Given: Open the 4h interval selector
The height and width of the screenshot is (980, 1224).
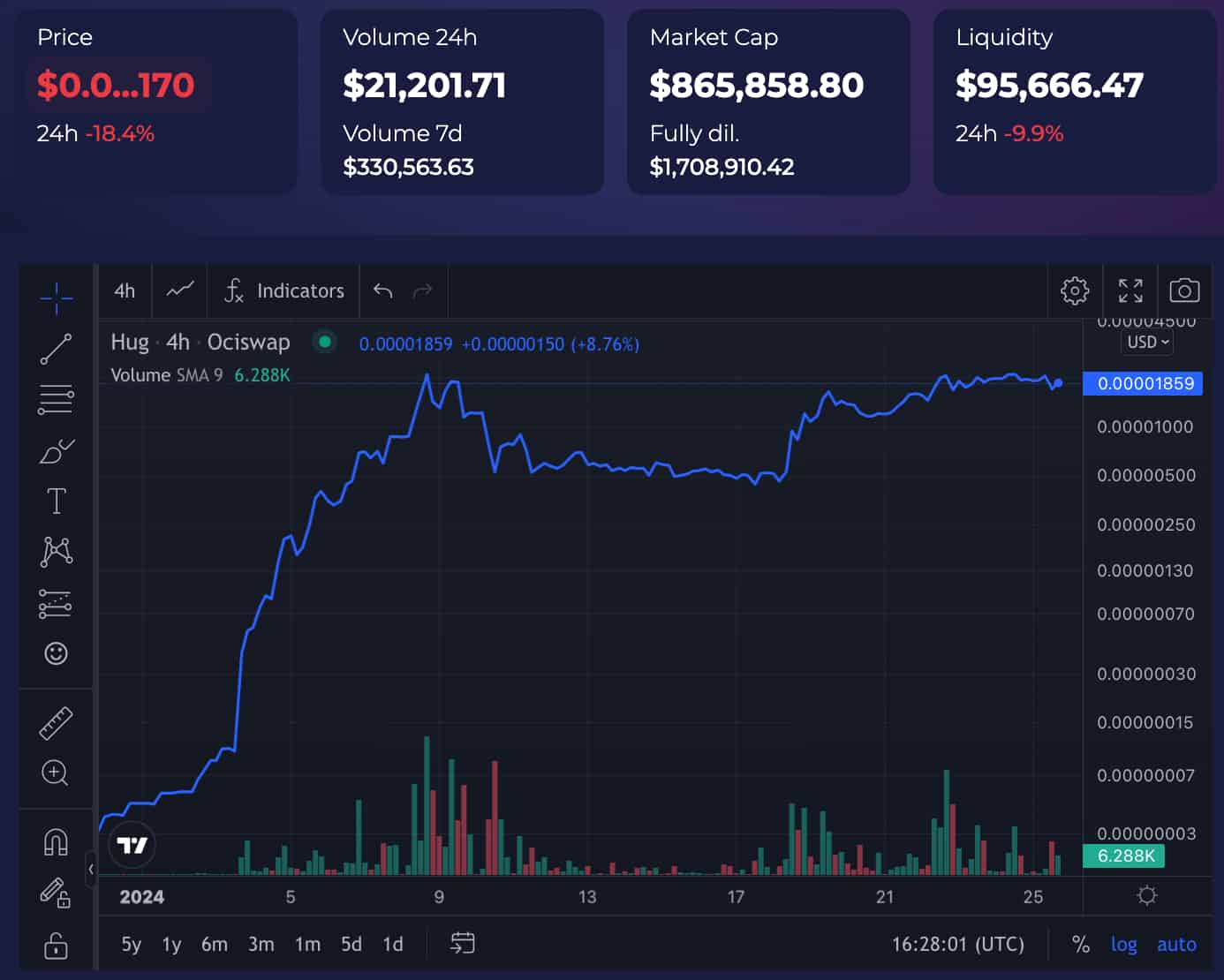Looking at the screenshot, I should (x=125, y=290).
